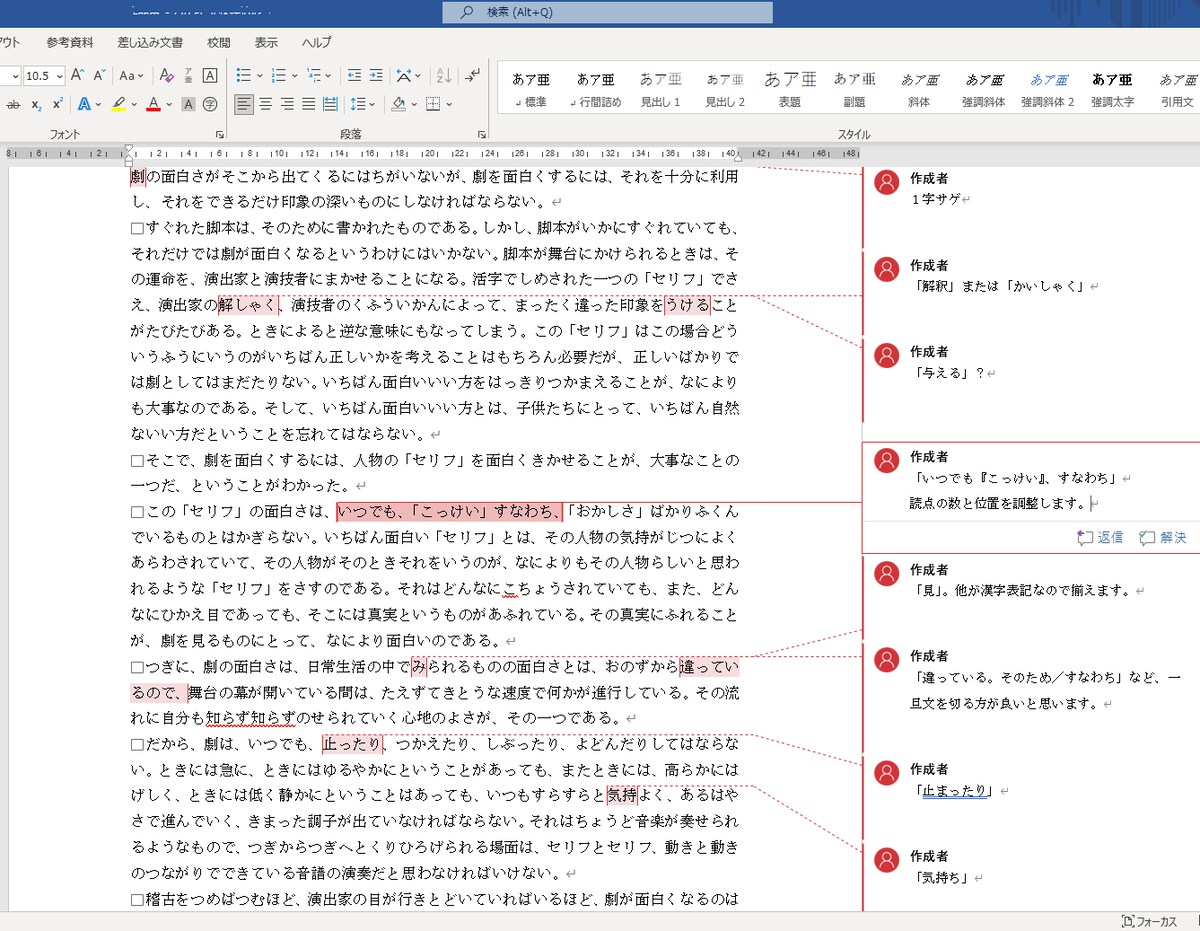The image size is (1200, 931).
Task: Decrease paragraph indent
Action: point(354,75)
